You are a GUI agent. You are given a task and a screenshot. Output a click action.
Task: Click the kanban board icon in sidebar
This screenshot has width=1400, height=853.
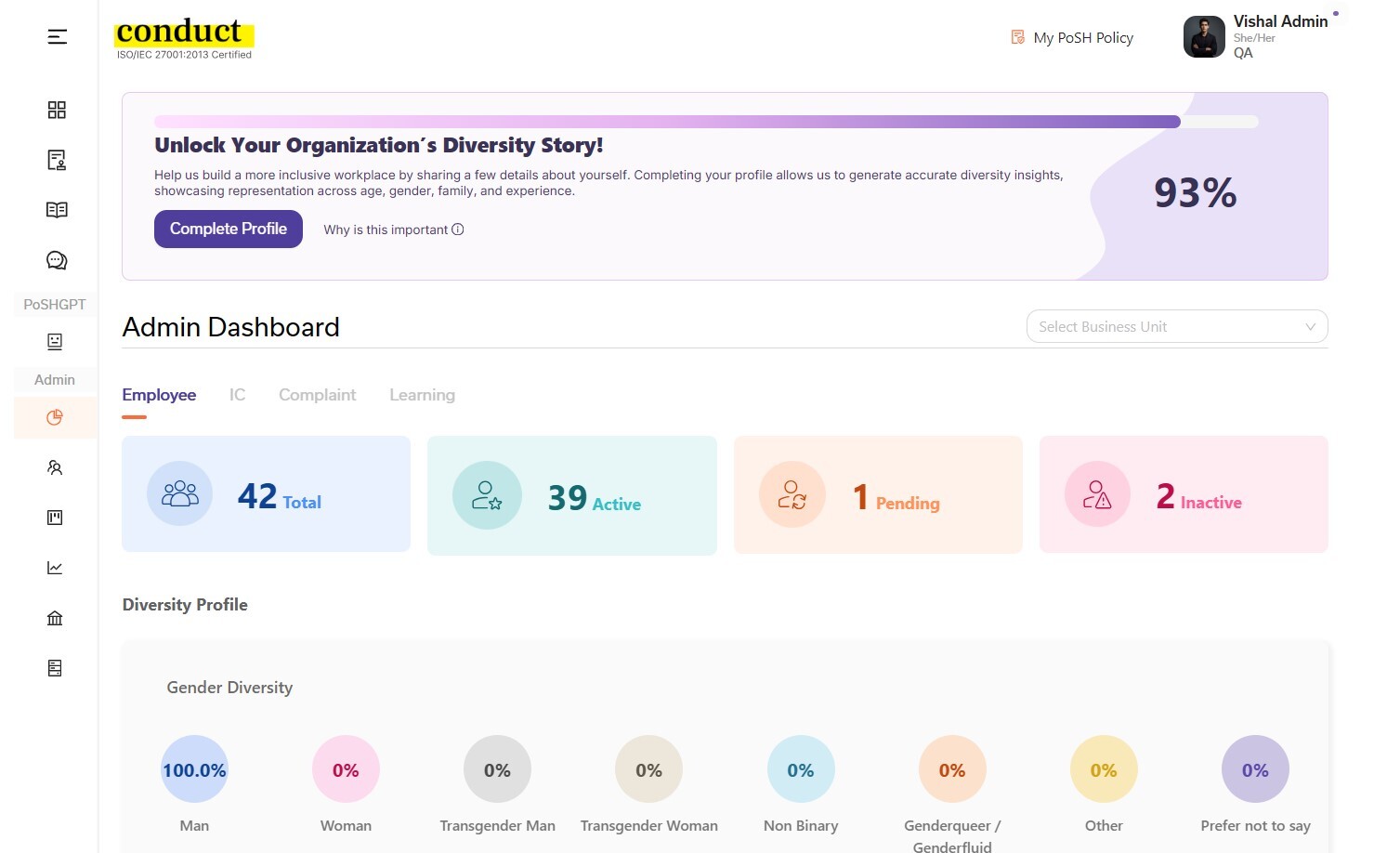54,518
